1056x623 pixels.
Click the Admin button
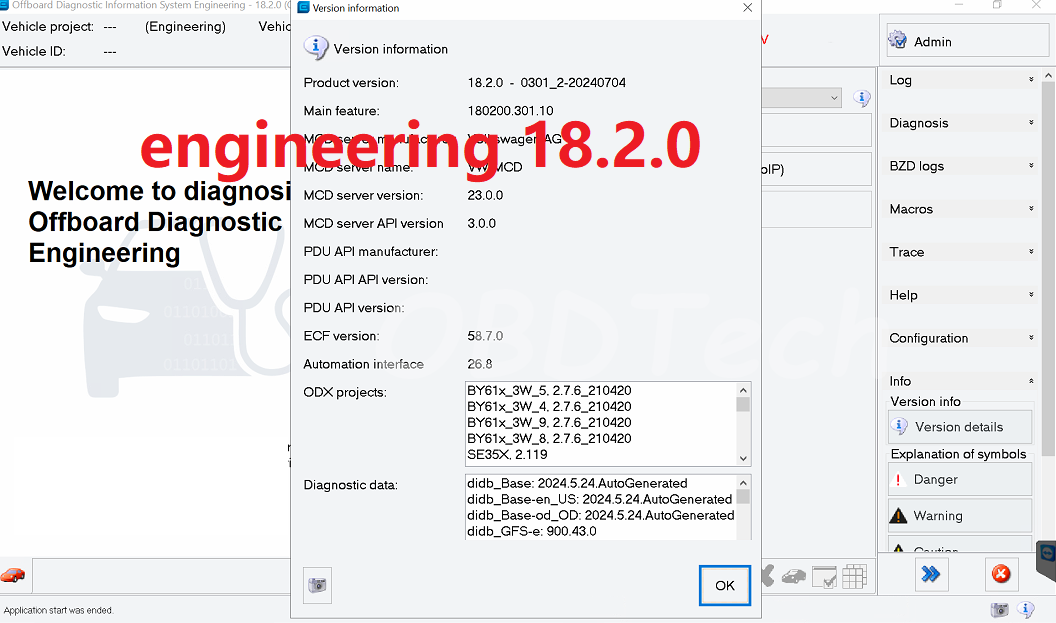968,40
